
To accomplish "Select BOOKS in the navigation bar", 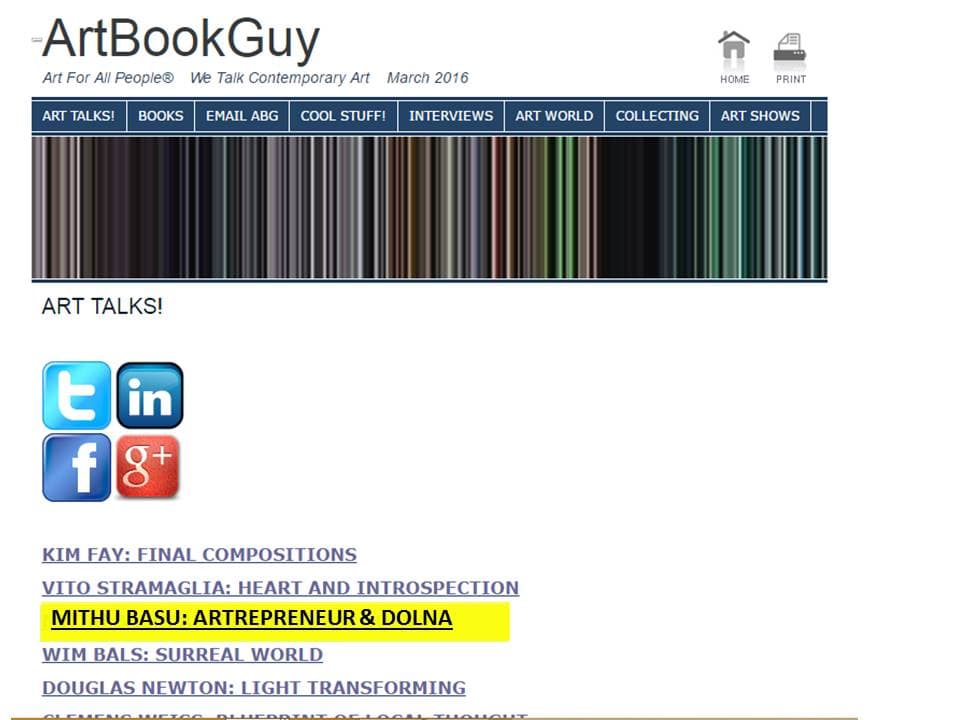I will click(x=160, y=116).
